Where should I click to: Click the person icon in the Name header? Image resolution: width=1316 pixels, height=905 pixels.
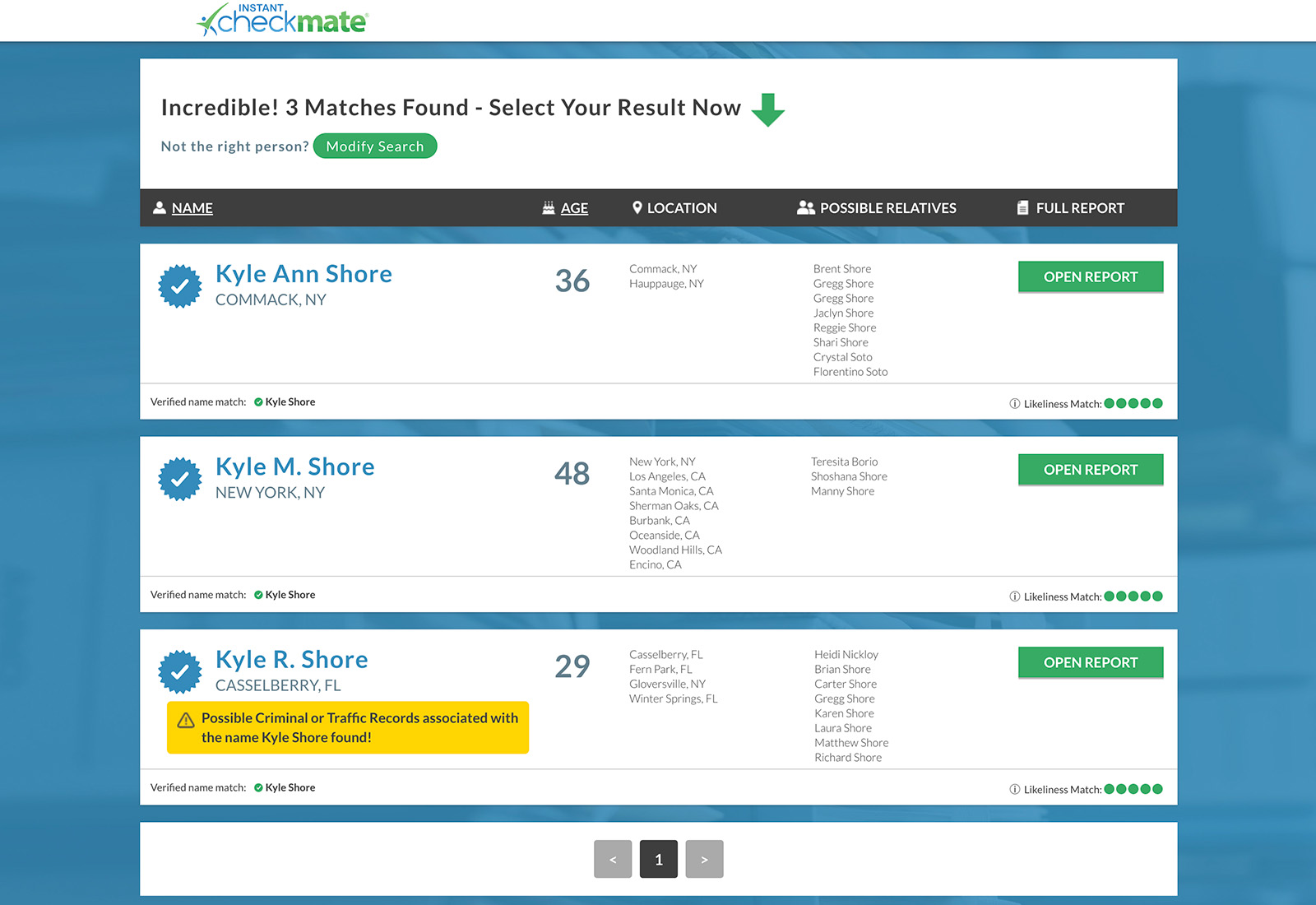pyautogui.click(x=160, y=208)
